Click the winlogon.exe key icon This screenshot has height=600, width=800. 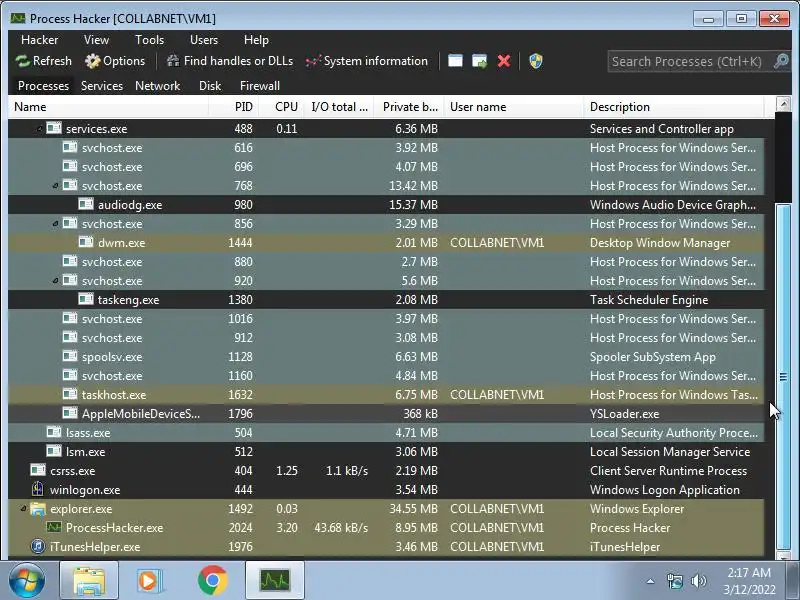pos(38,489)
